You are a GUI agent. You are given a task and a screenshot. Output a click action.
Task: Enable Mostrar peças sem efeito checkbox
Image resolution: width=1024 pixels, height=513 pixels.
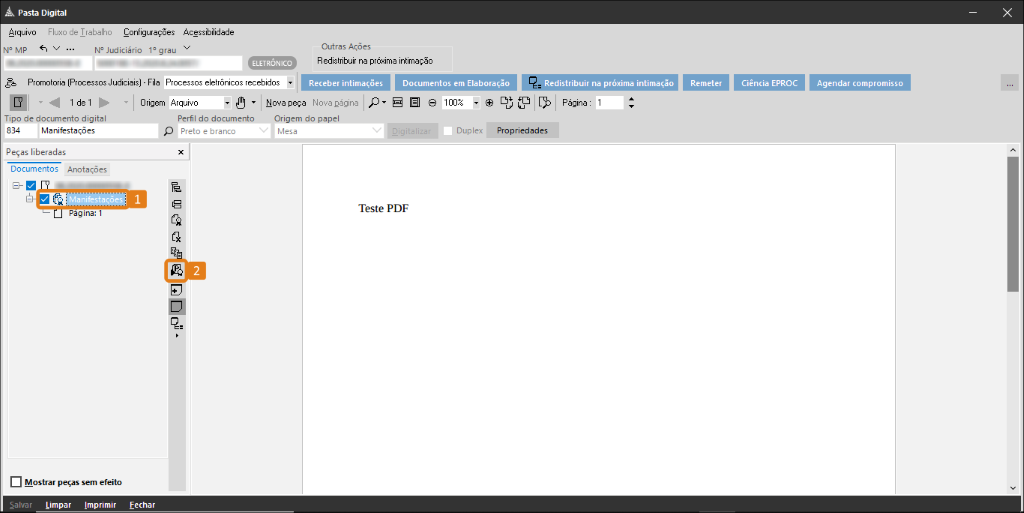[15, 481]
